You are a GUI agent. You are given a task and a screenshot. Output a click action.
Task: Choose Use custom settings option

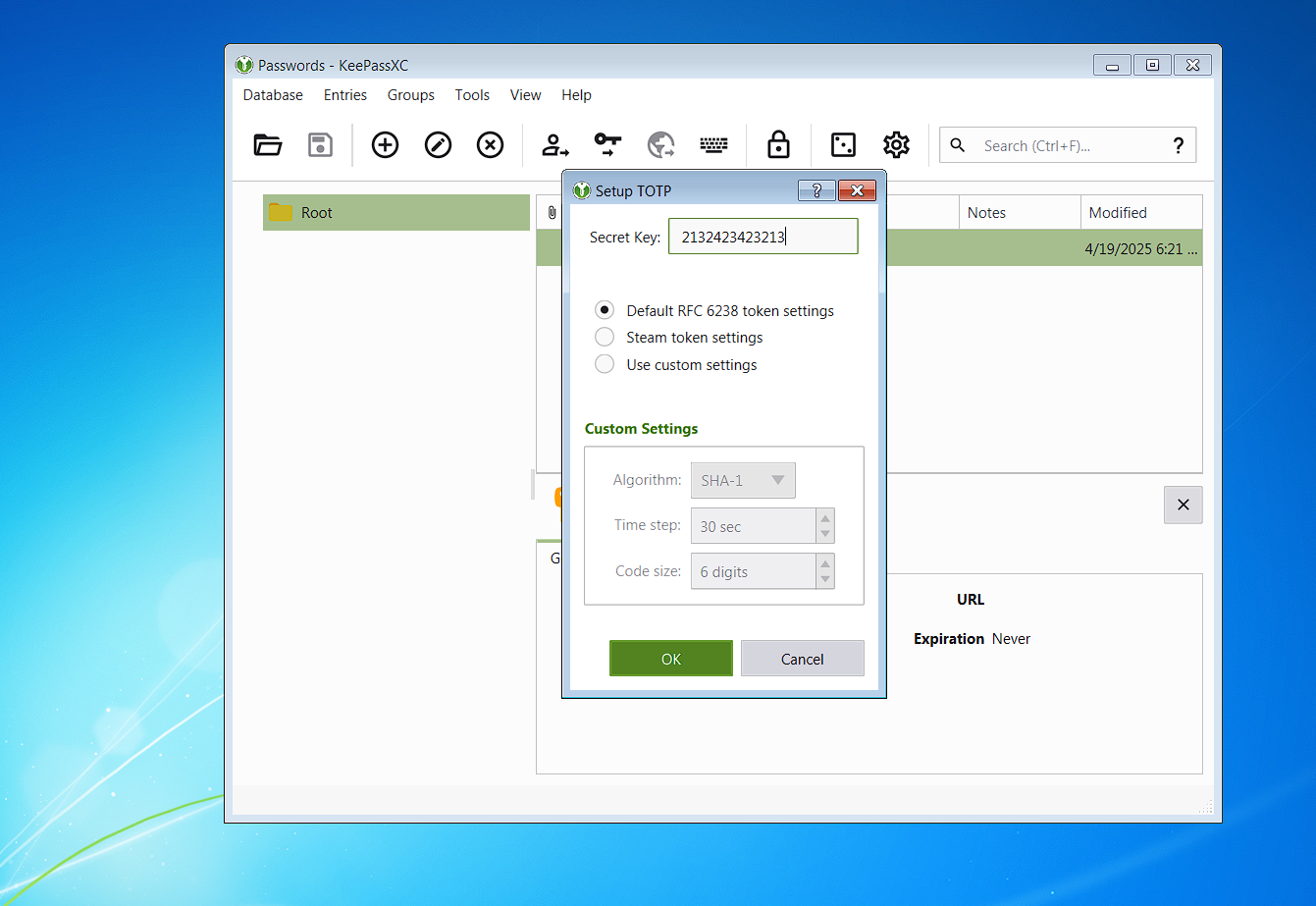point(605,363)
